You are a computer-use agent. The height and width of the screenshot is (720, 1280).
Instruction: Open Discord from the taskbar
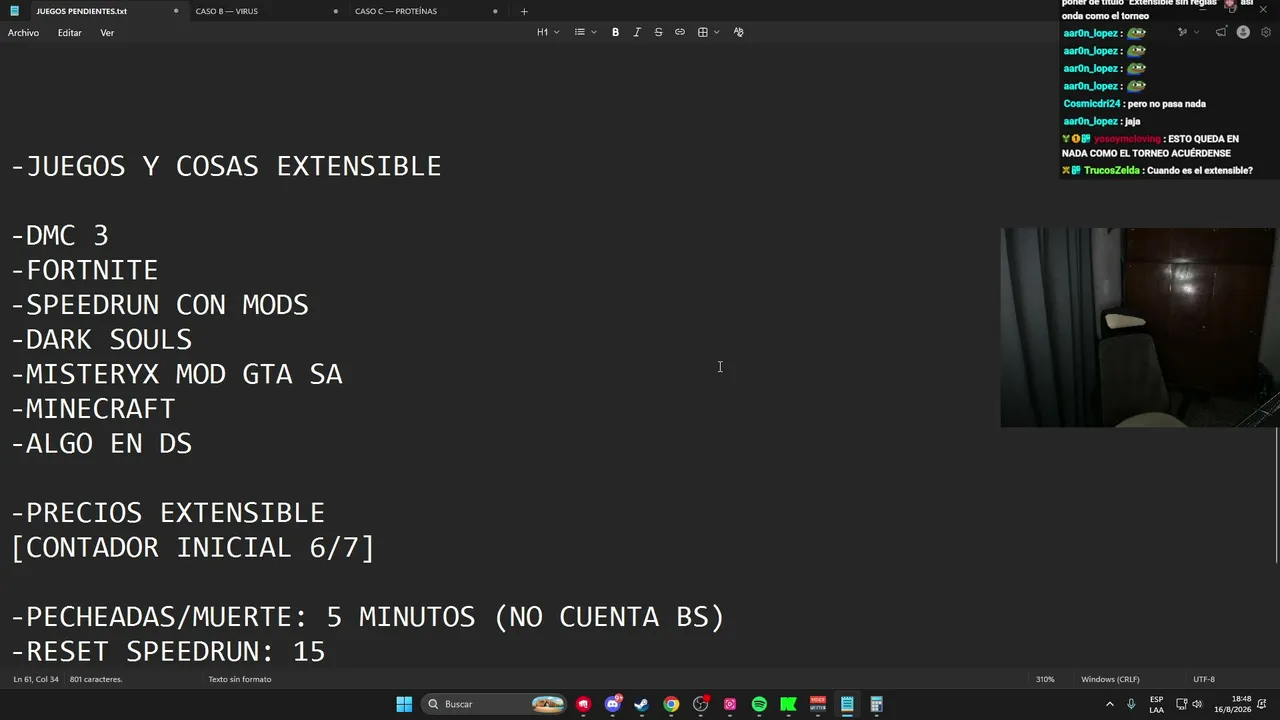pyautogui.click(x=613, y=704)
